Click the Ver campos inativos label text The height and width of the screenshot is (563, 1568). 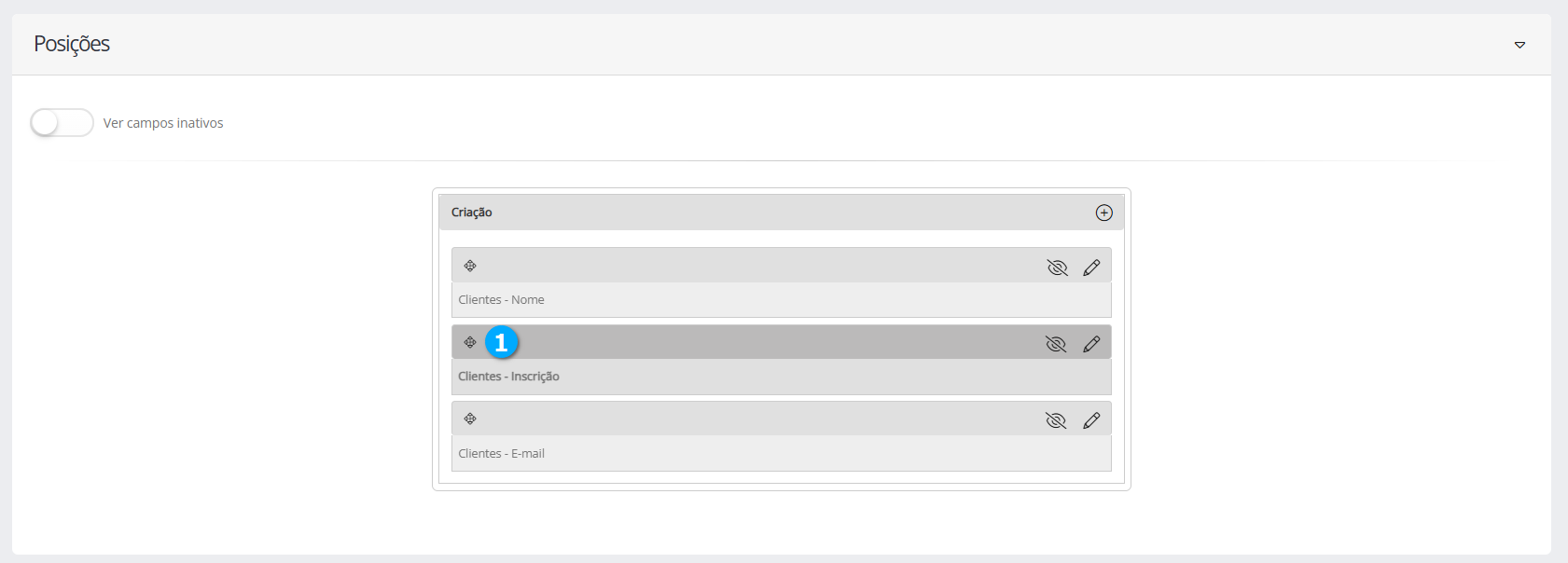(x=163, y=123)
